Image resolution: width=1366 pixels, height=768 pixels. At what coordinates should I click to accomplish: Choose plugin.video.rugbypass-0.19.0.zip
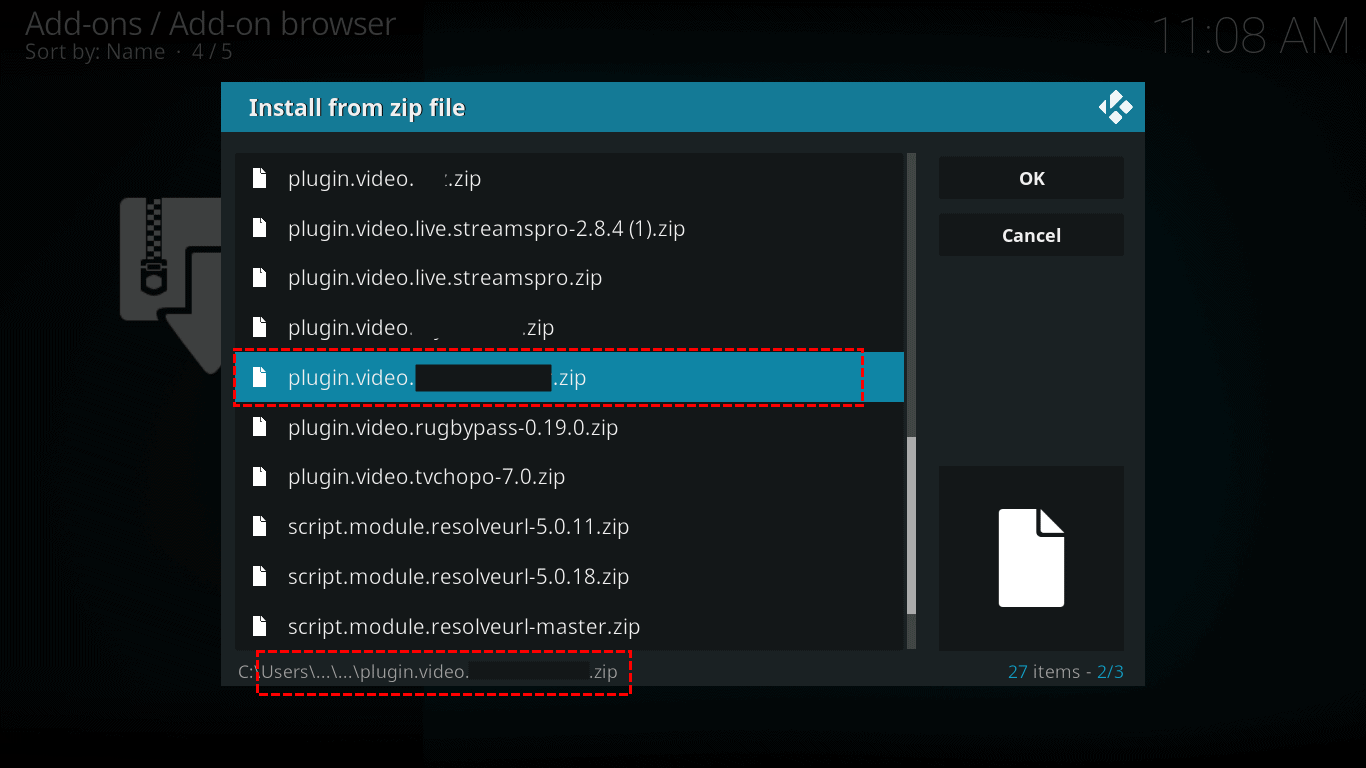click(453, 428)
